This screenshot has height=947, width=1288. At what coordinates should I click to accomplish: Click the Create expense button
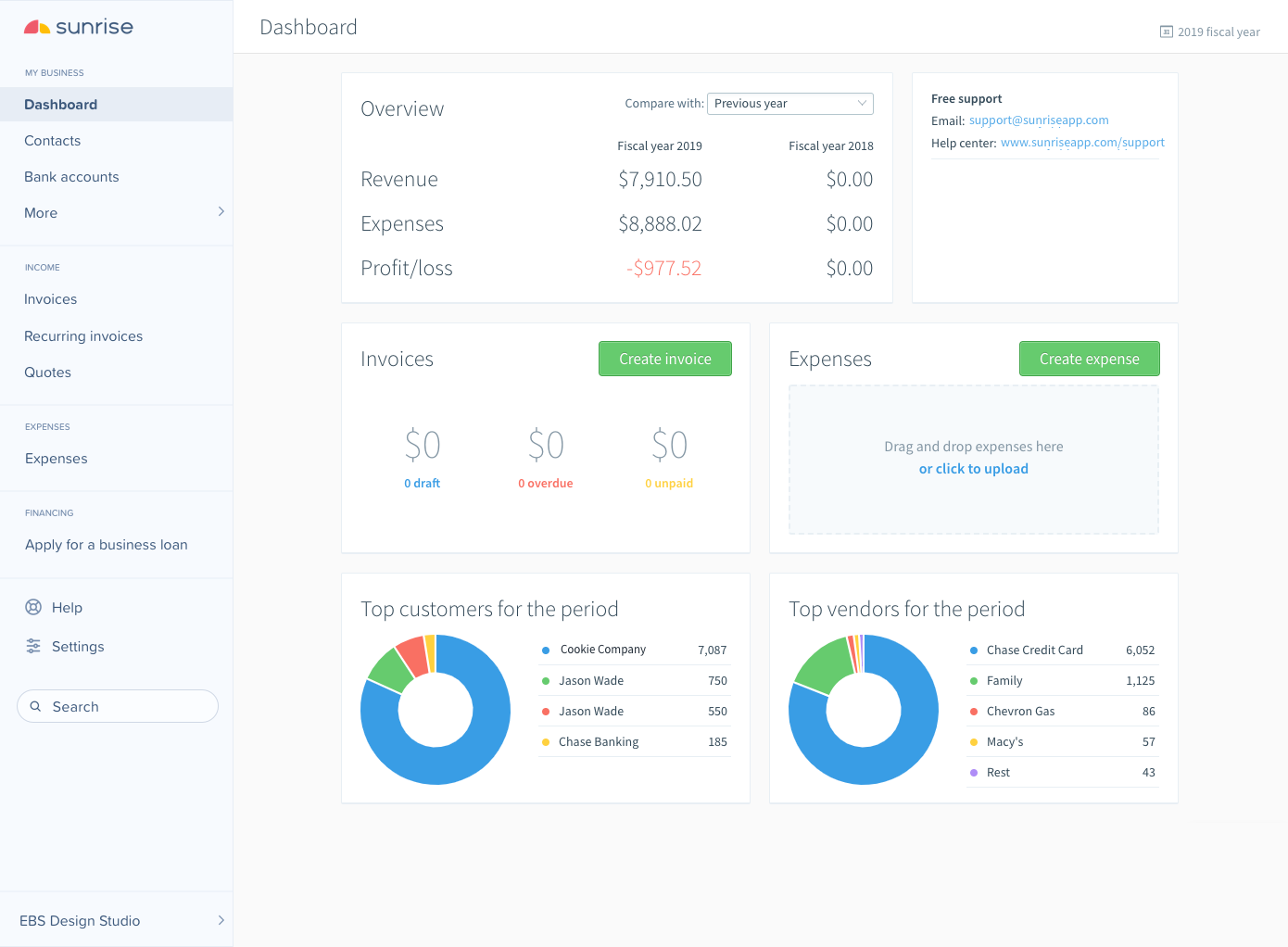[x=1089, y=359]
